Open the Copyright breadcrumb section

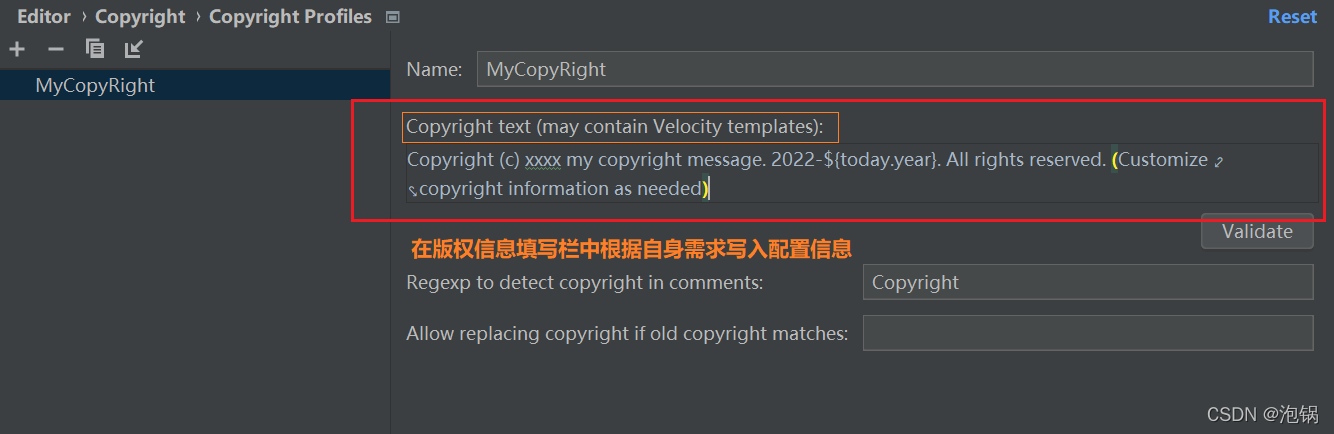[140, 17]
